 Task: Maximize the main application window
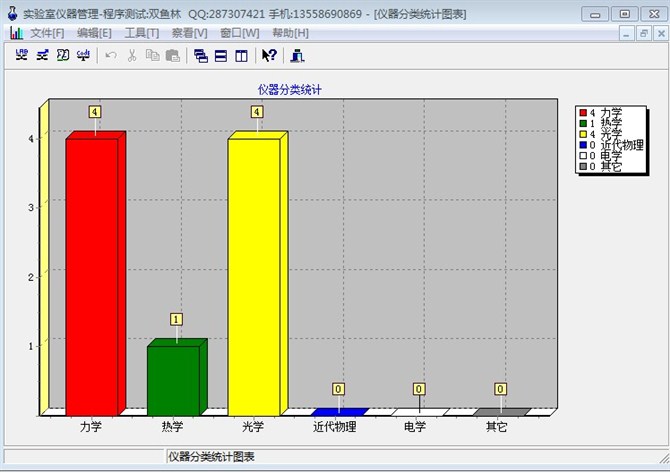(625, 14)
